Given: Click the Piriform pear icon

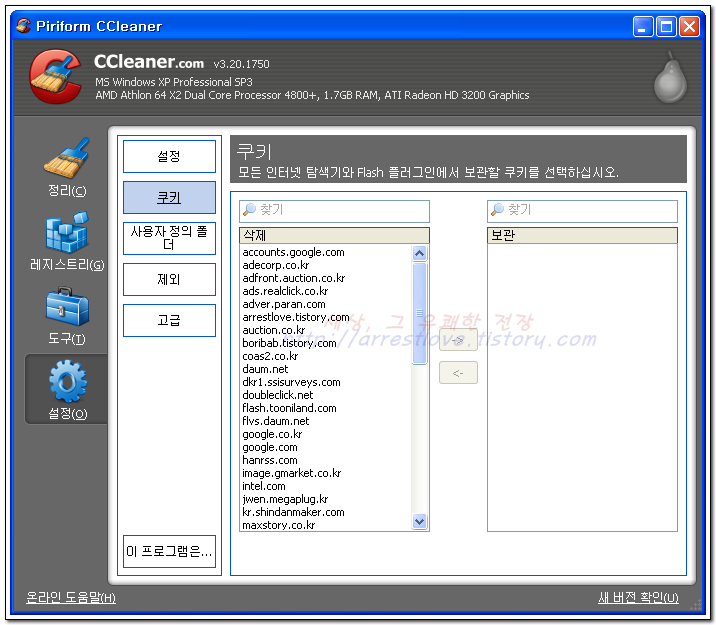Looking at the screenshot, I should click(670, 78).
